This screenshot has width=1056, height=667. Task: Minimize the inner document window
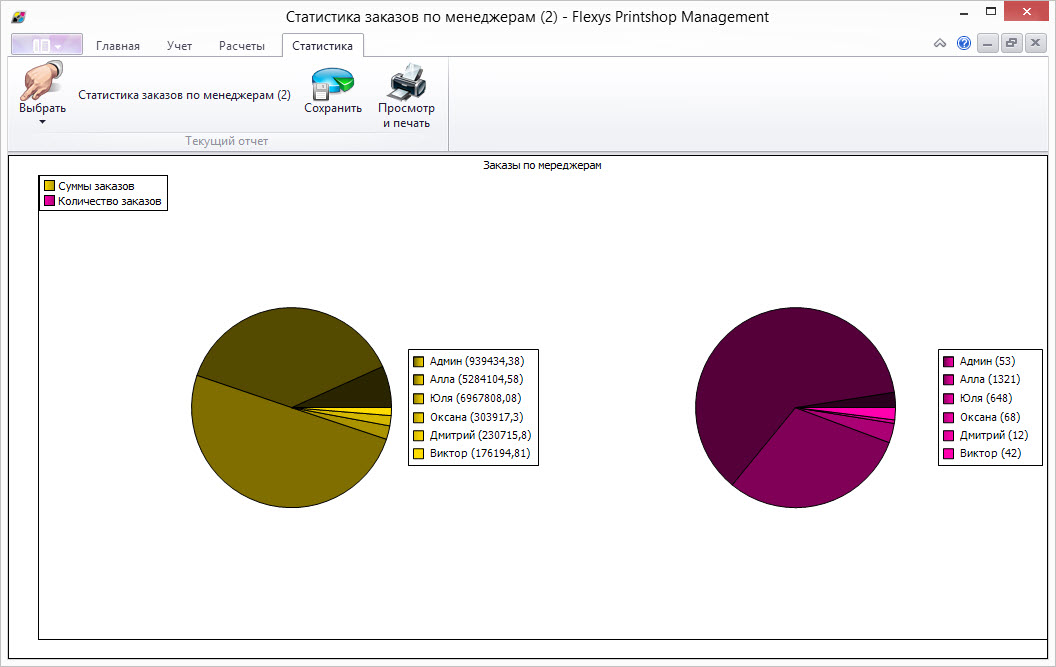coord(987,44)
